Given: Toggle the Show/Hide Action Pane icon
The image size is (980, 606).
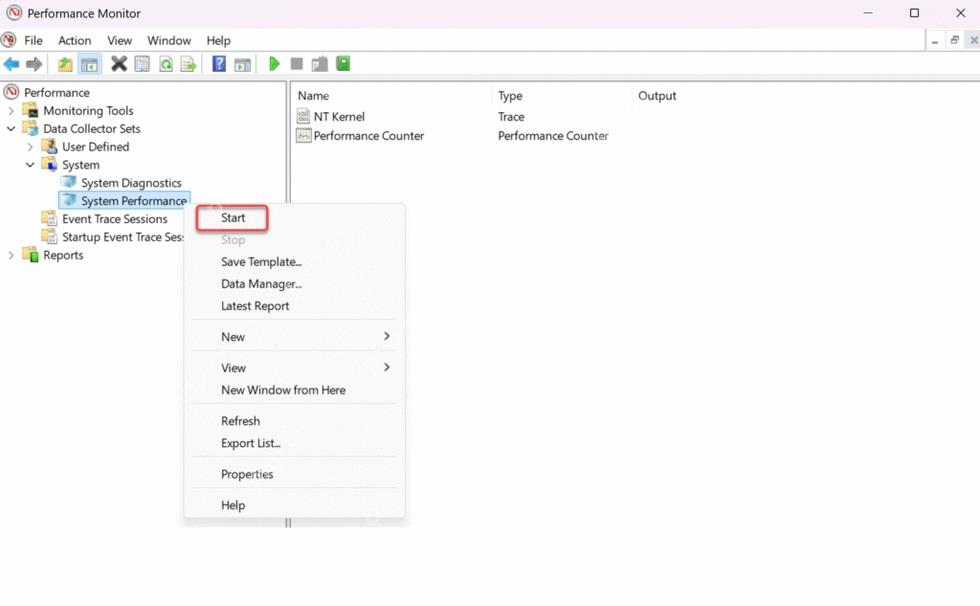Looking at the screenshot, I should tap(242, 64).
